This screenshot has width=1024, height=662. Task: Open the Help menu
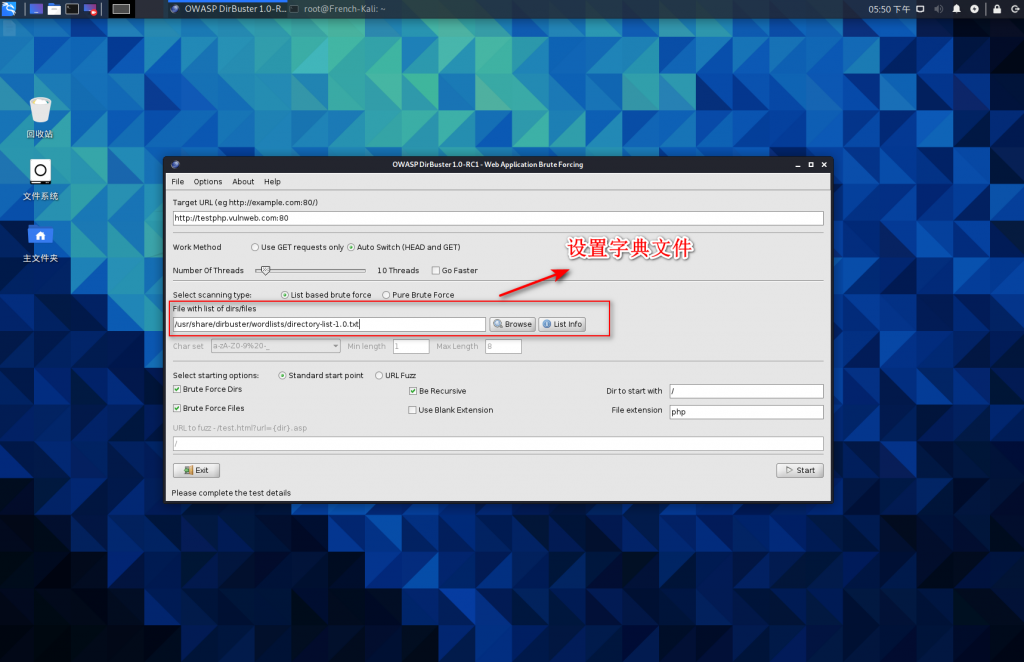[x=272, y=181]
